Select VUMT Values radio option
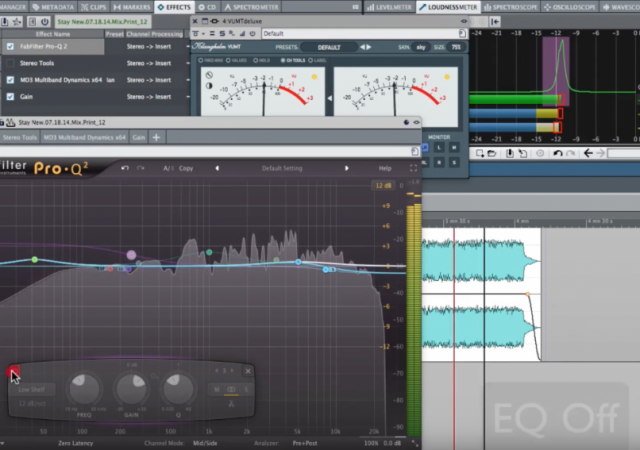 (236, 60)
